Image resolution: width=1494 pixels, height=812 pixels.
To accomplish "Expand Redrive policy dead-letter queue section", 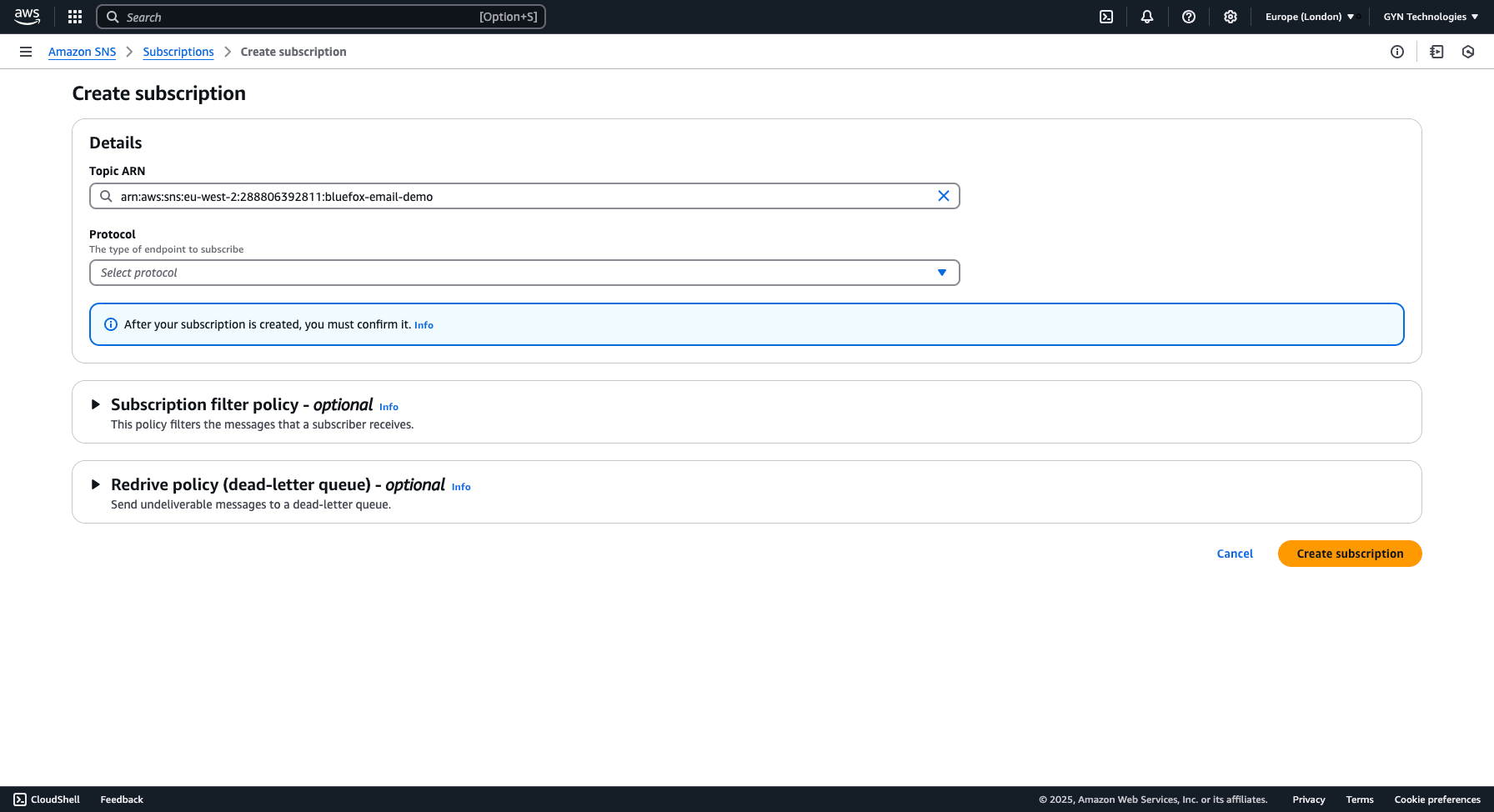I will 95,484.
